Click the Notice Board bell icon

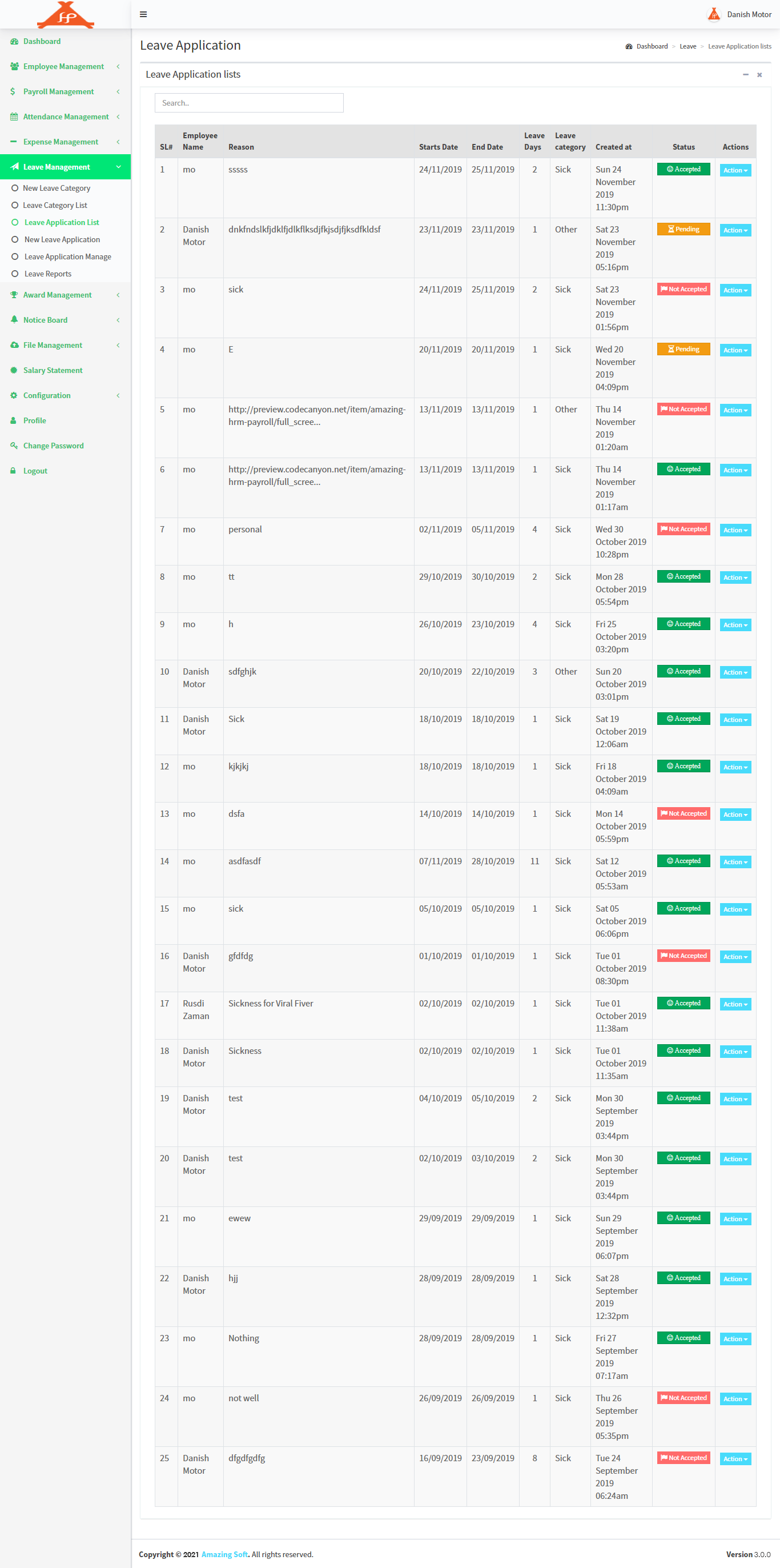pyautogui.click(x=14, y=320)
